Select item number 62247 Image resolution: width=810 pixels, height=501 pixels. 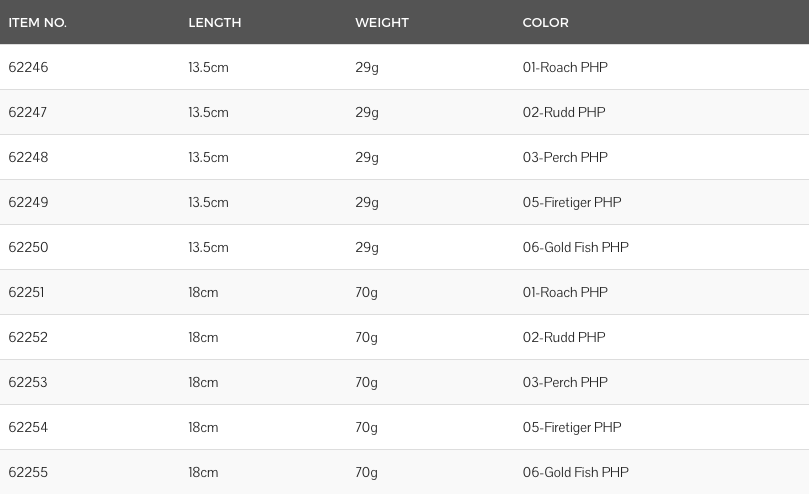point(27,112)
